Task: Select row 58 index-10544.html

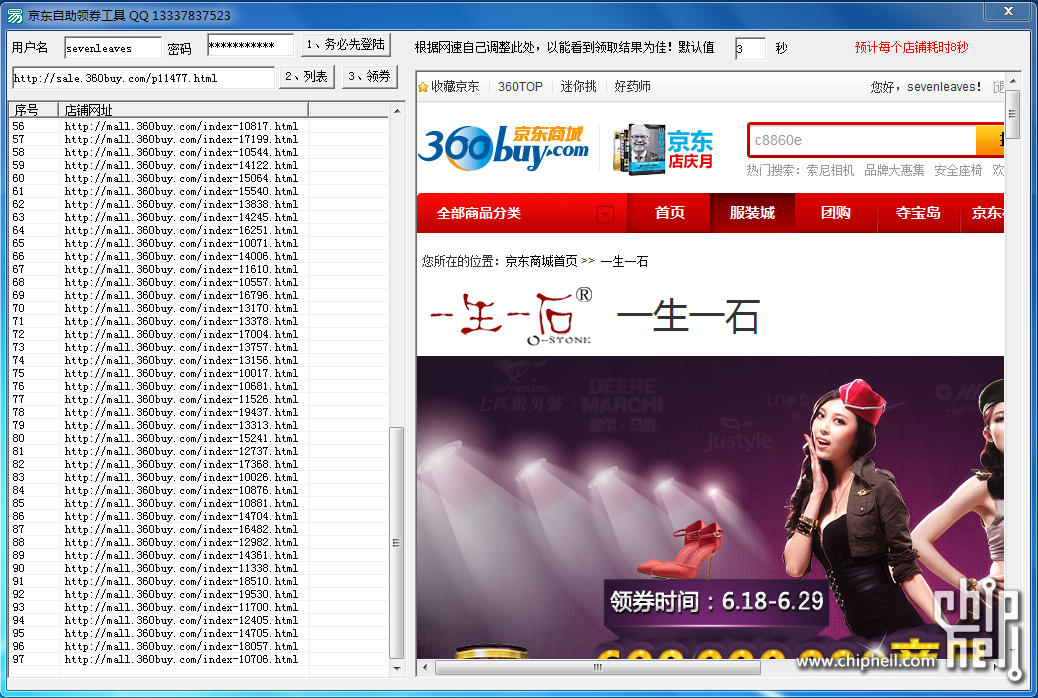Action: tap(199, 152)
